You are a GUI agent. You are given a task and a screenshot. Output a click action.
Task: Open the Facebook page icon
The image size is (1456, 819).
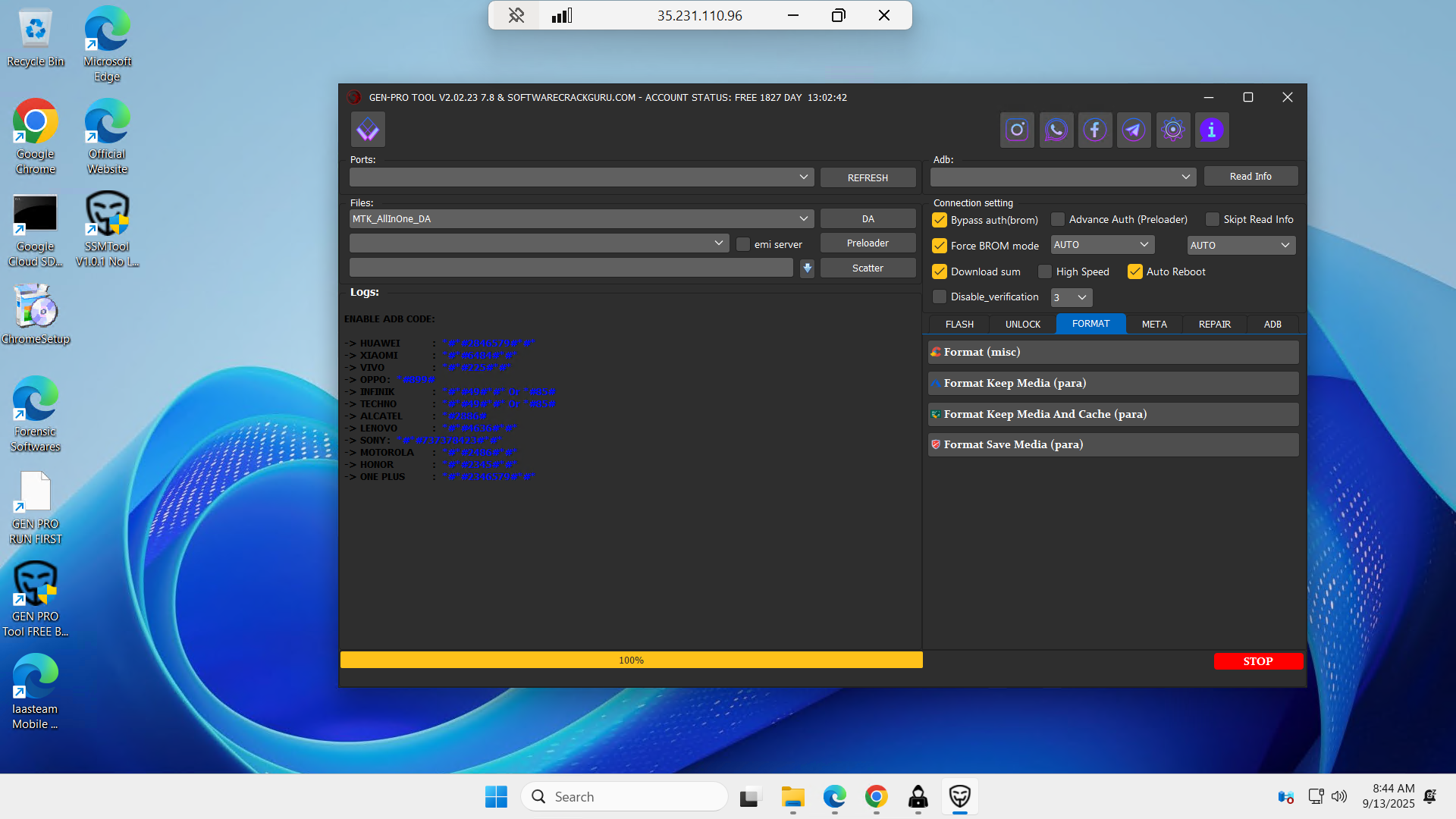(1094, 130)
